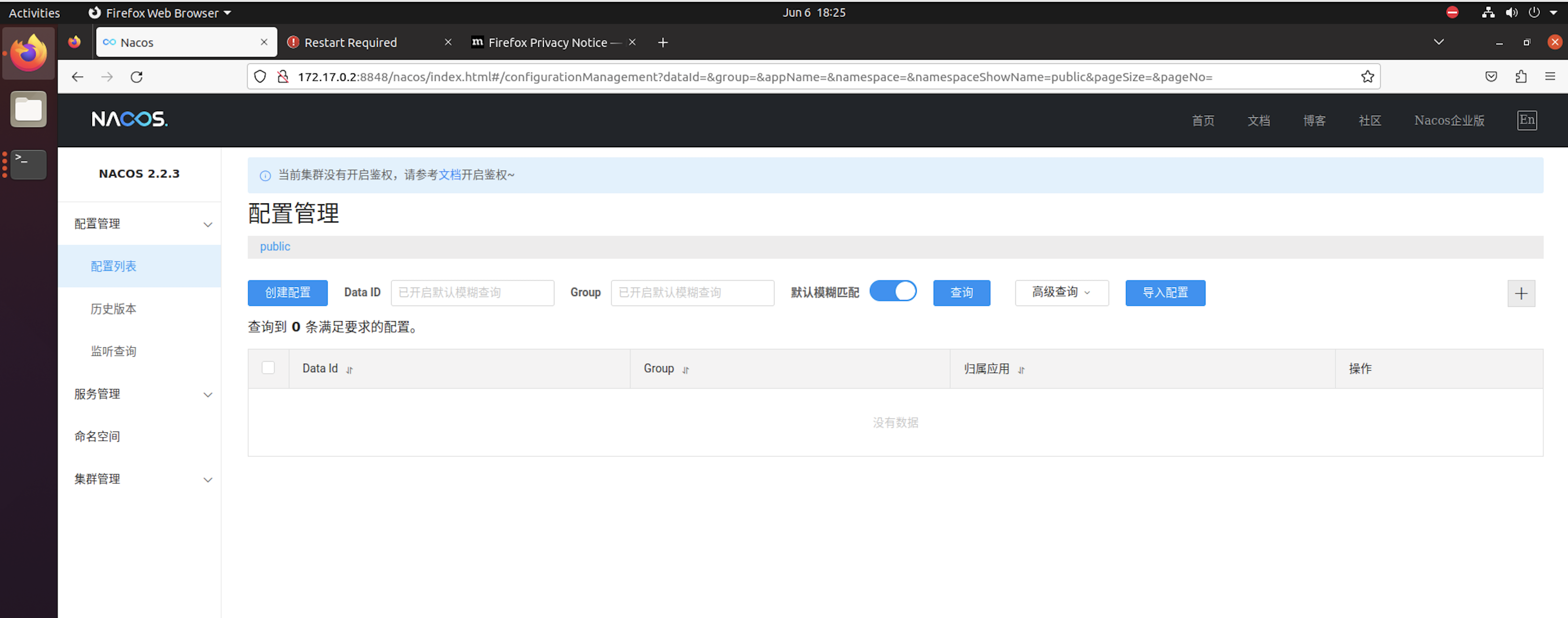1568x618 pixels.
Task: Click the NACOS logo in header
Action: (129, 119)
